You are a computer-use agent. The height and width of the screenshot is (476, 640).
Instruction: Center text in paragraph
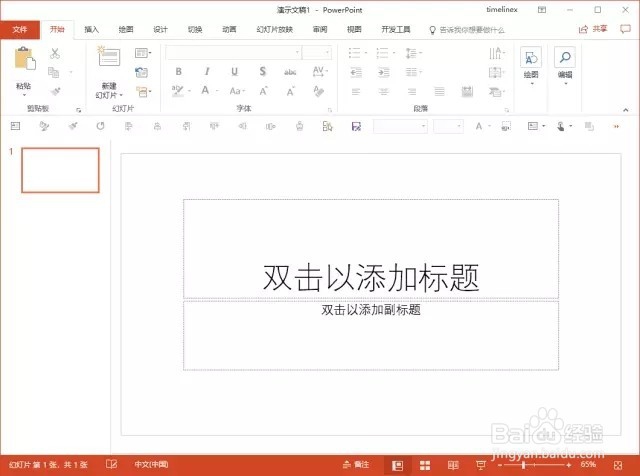(383, 91)
